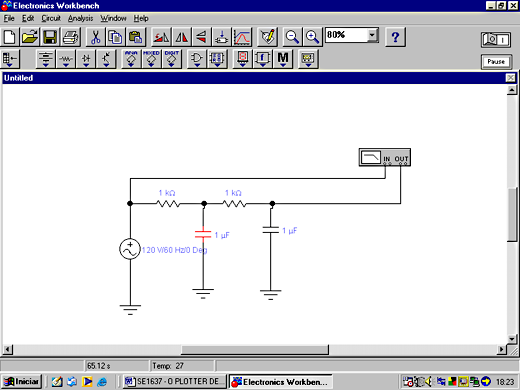Click the Flip Horizontal toolbar icon
The image size is (520, 390).
coord(182,37)
